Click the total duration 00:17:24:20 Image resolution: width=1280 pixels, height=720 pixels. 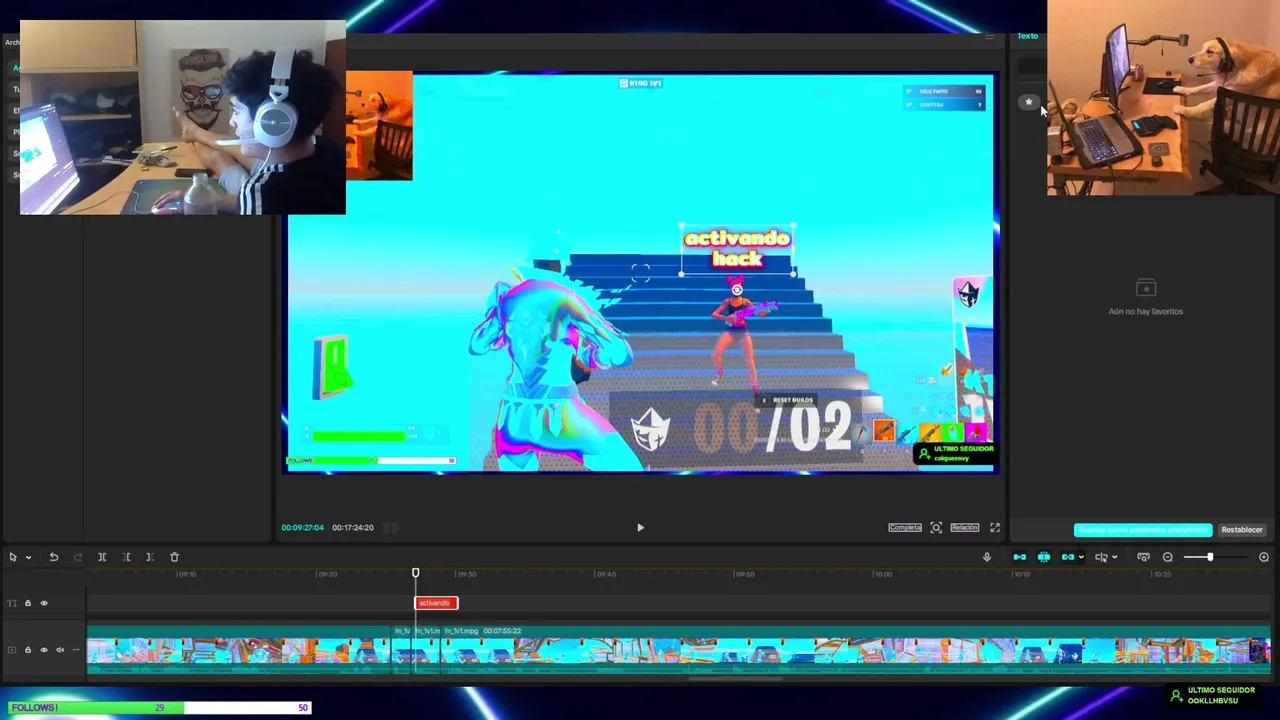pos(353,527)
